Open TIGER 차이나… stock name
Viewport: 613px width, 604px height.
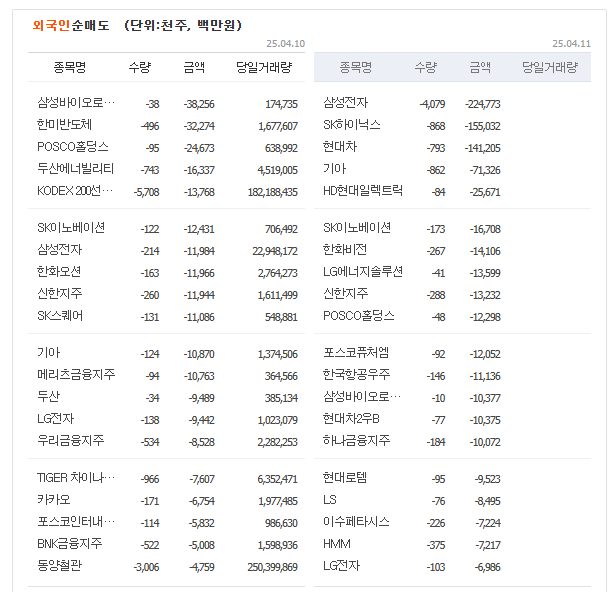coord(76,478)
